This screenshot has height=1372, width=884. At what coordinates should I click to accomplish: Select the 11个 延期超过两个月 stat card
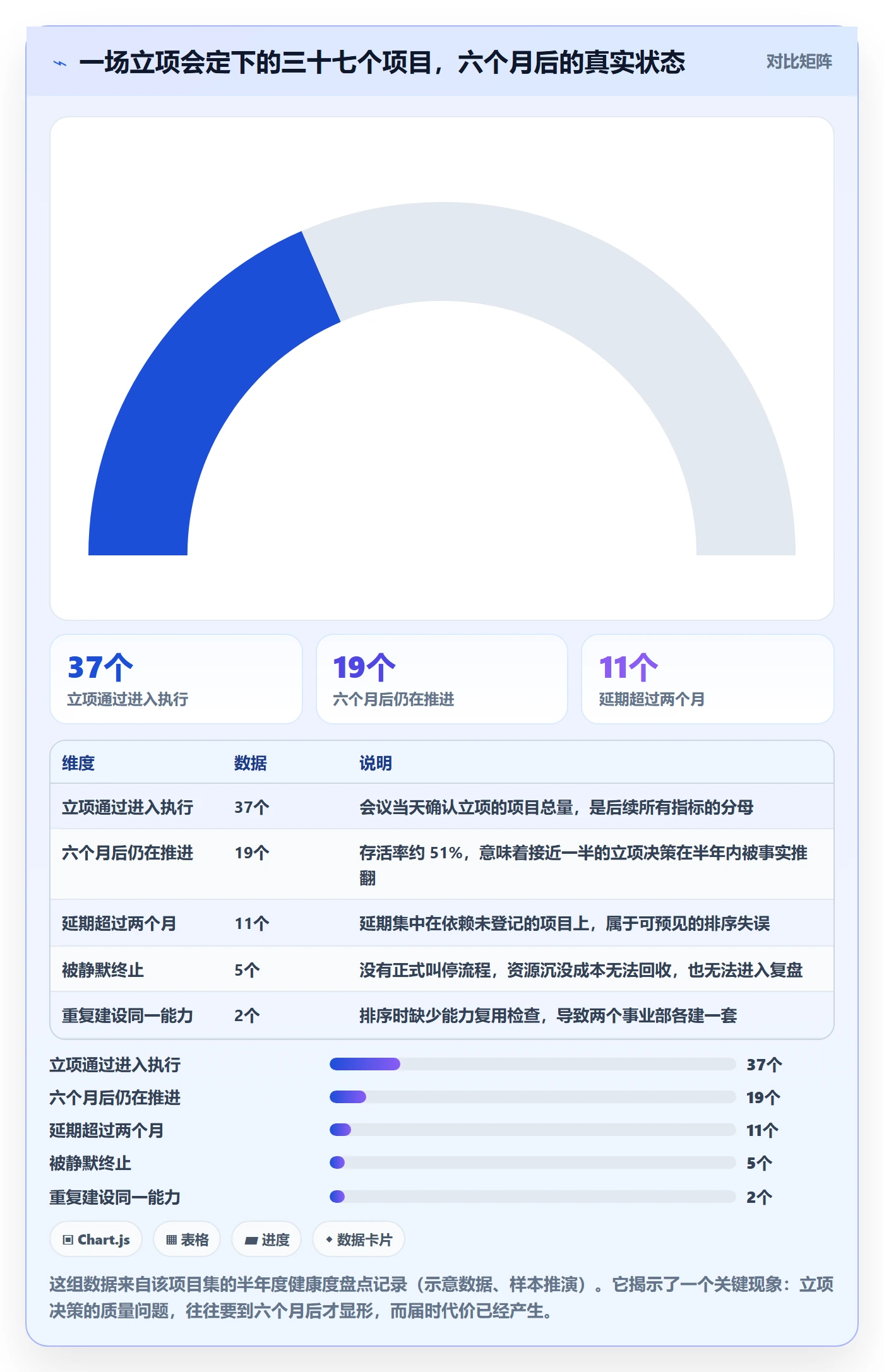click(707, 679)
